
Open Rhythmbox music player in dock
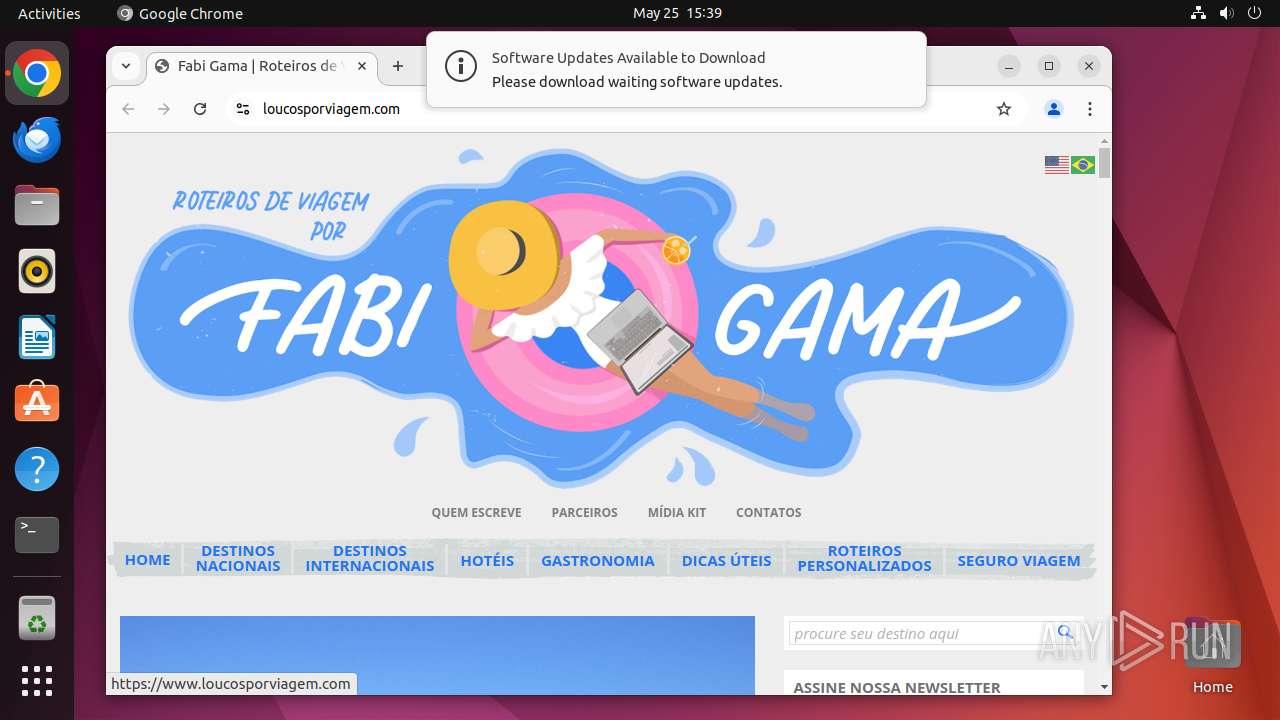(37, 271)
